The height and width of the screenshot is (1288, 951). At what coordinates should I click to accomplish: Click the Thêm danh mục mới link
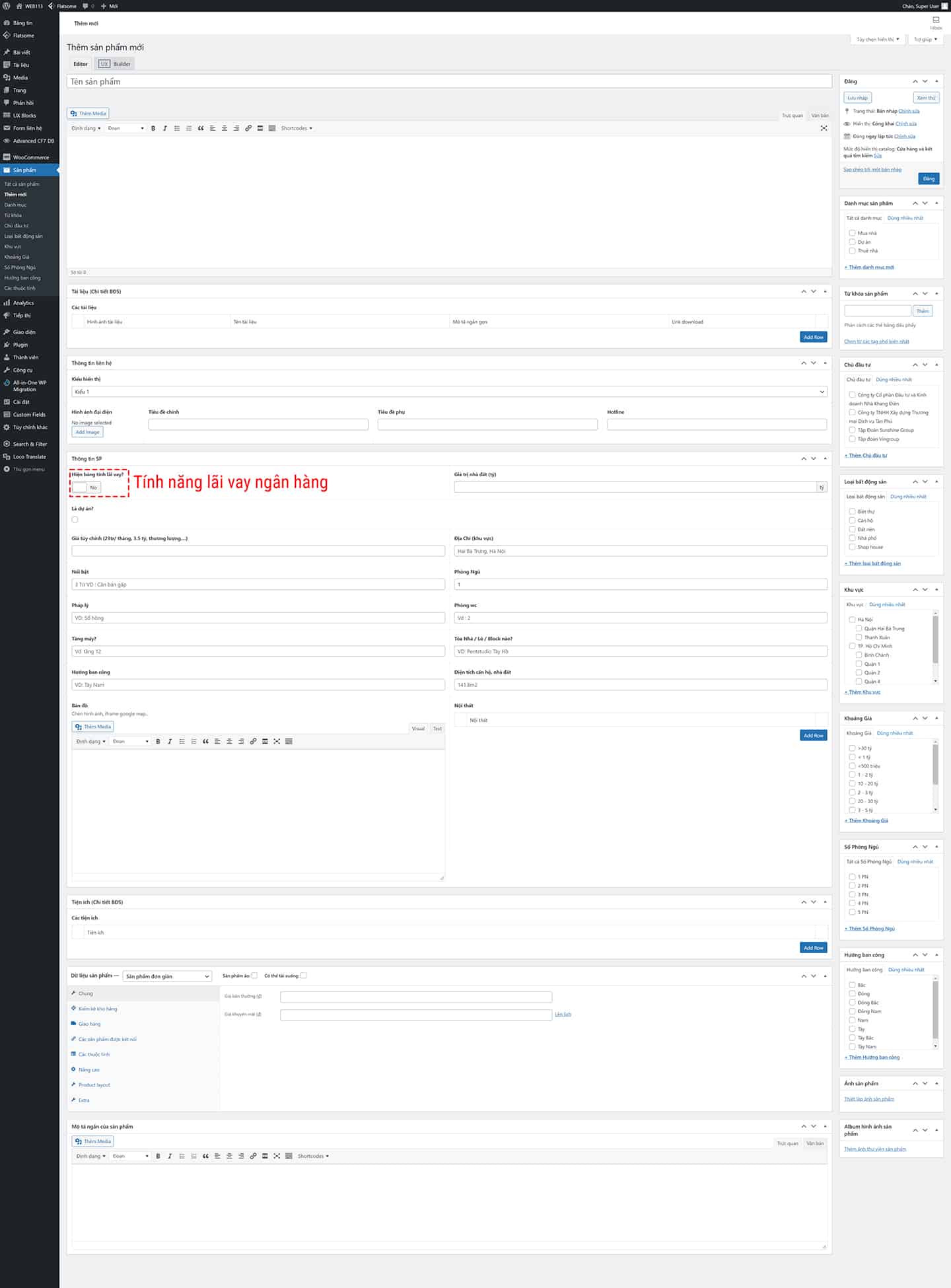pos(870,267)
